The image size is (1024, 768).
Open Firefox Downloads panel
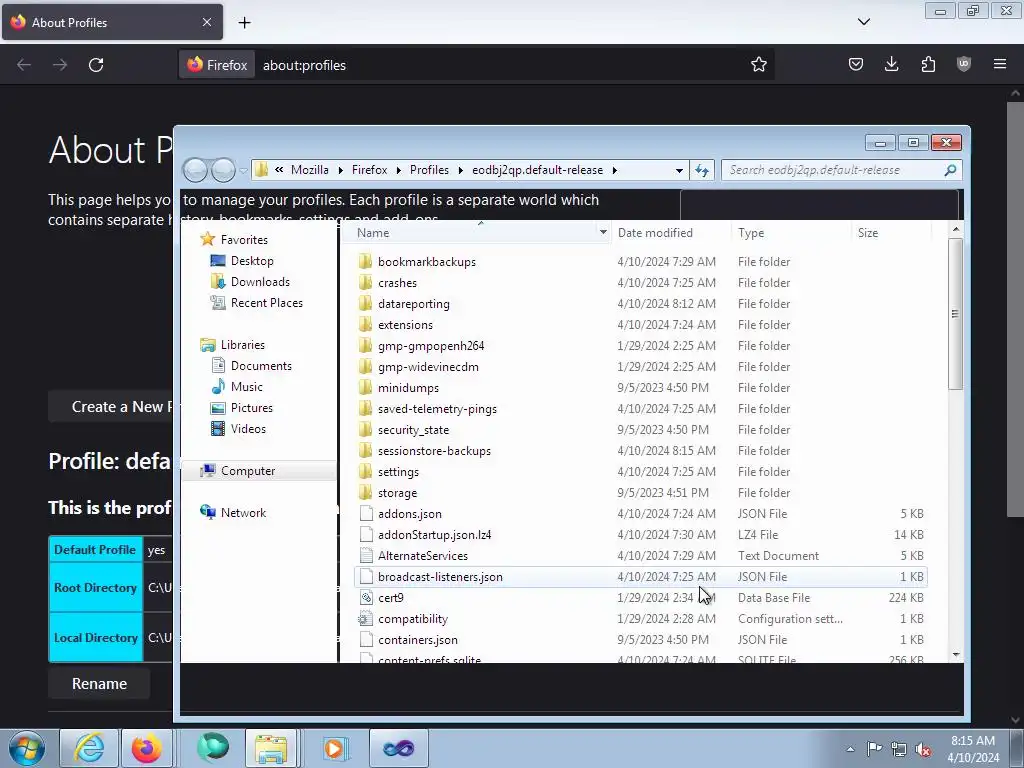[891, 64]
